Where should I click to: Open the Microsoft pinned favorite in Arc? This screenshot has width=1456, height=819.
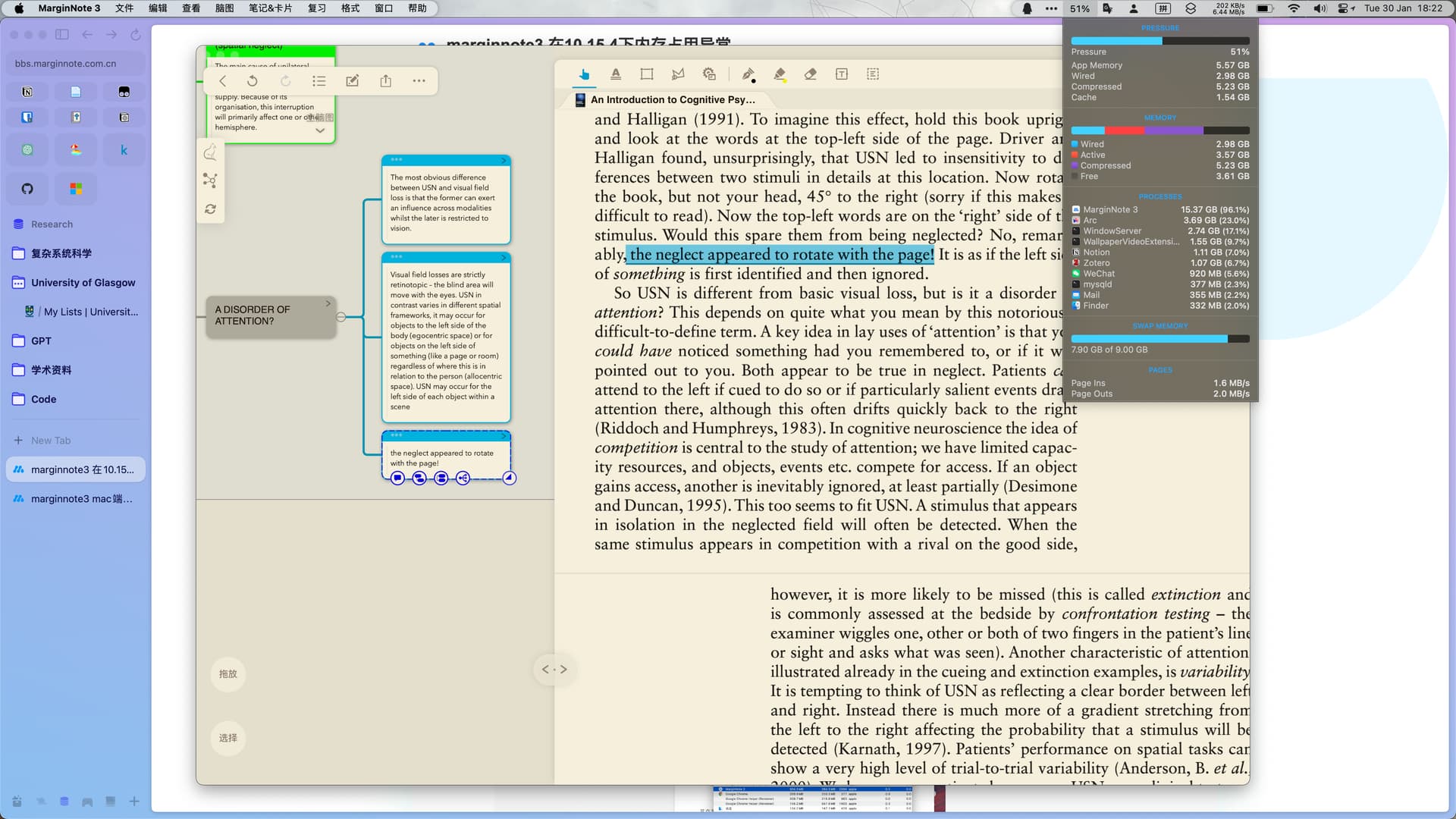pyautogui.click(x=76, y=189)
